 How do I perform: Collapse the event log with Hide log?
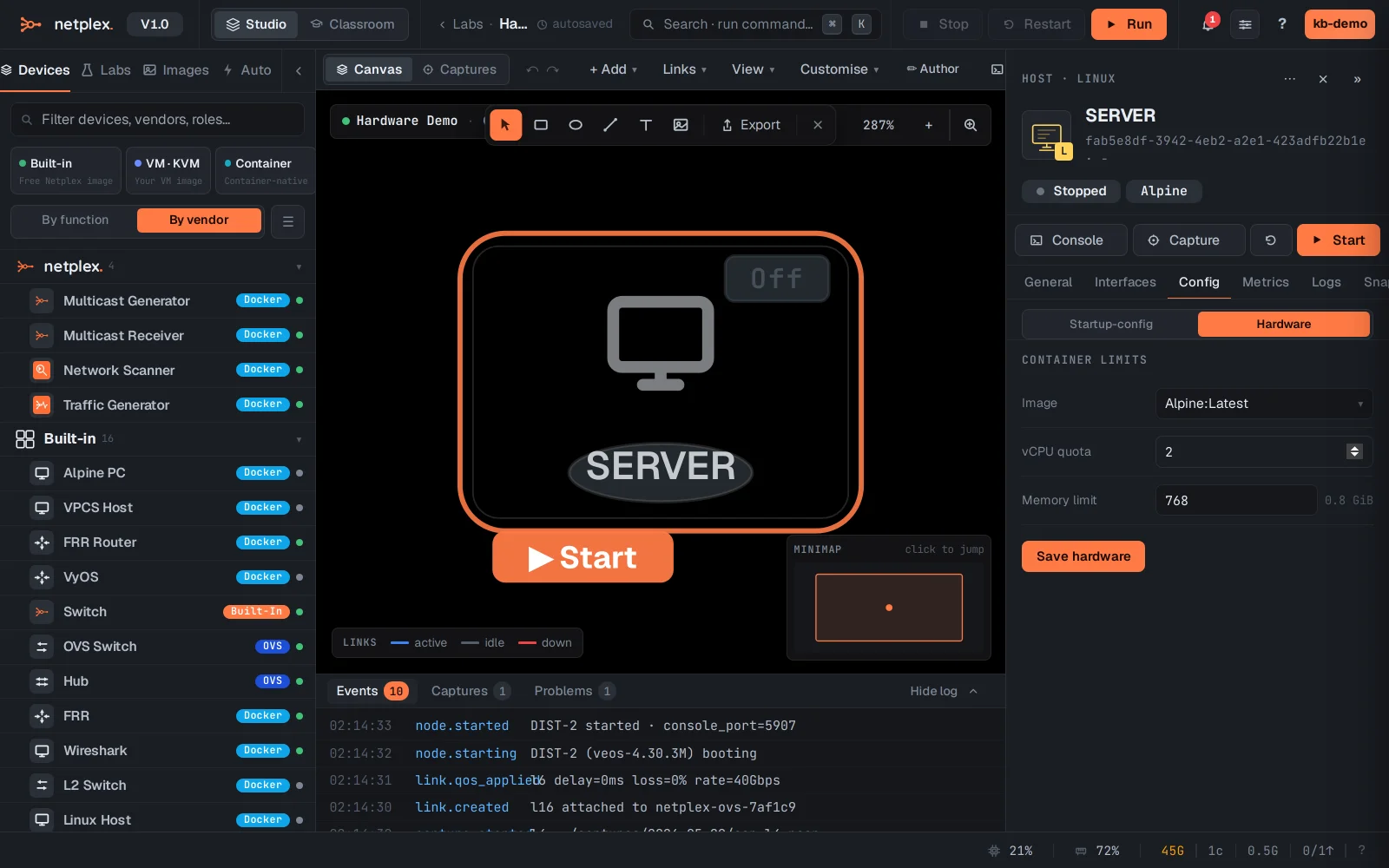tap(944, 692)
